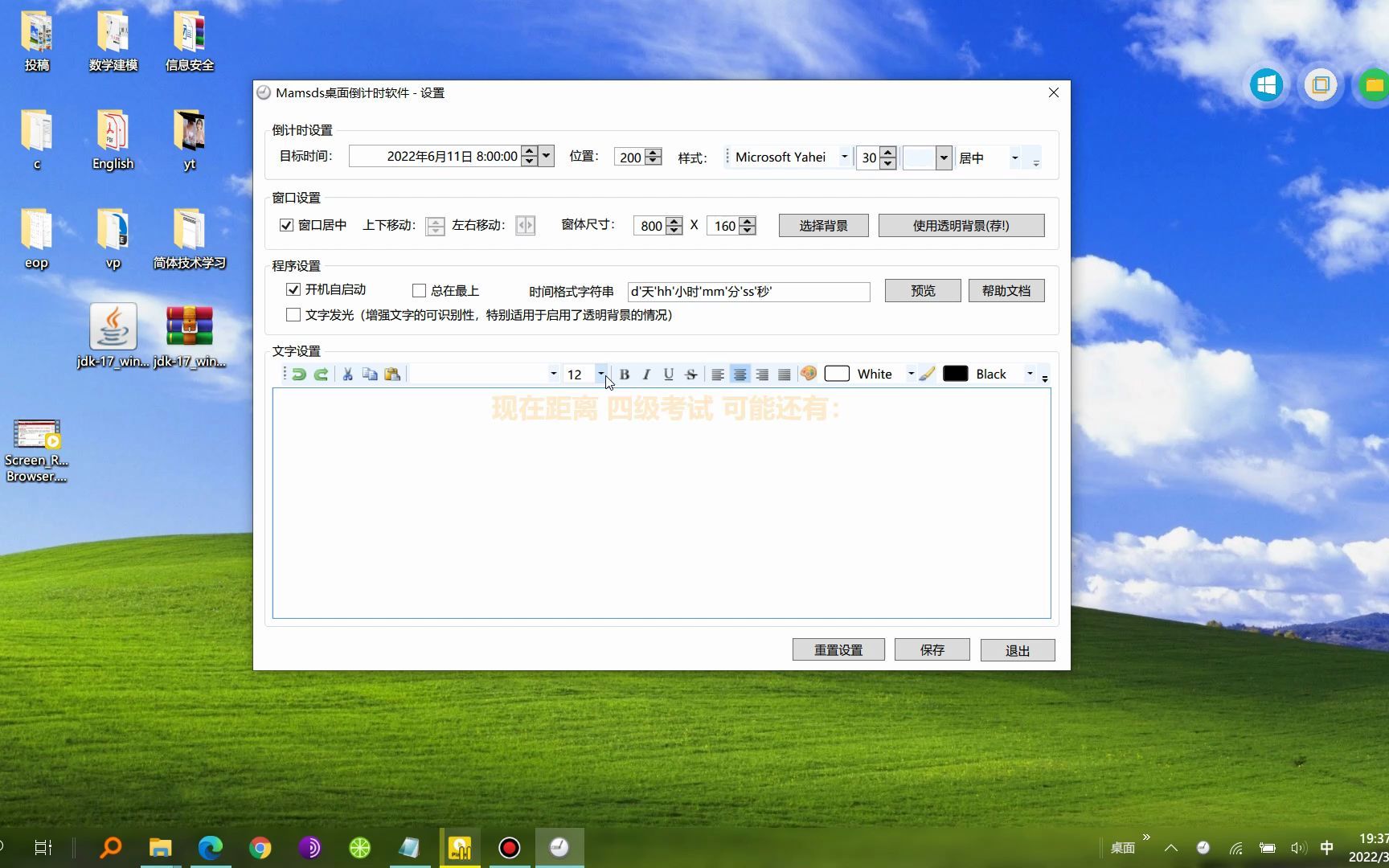Toggle strikethrough formatting
Screen dimensions: 1389x868
pos(690,374)
